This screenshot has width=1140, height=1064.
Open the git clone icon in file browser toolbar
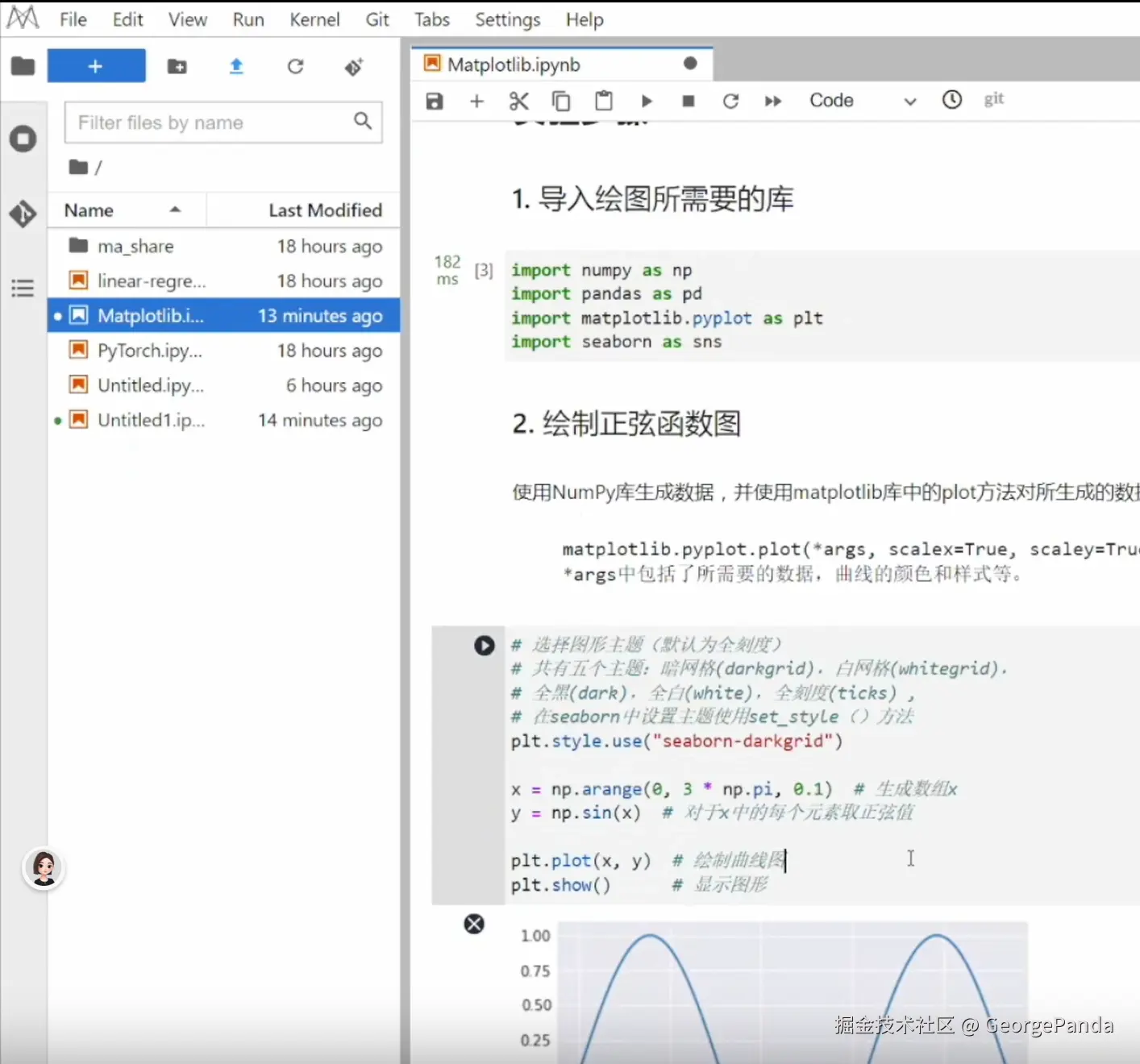[x=353, y=67]
